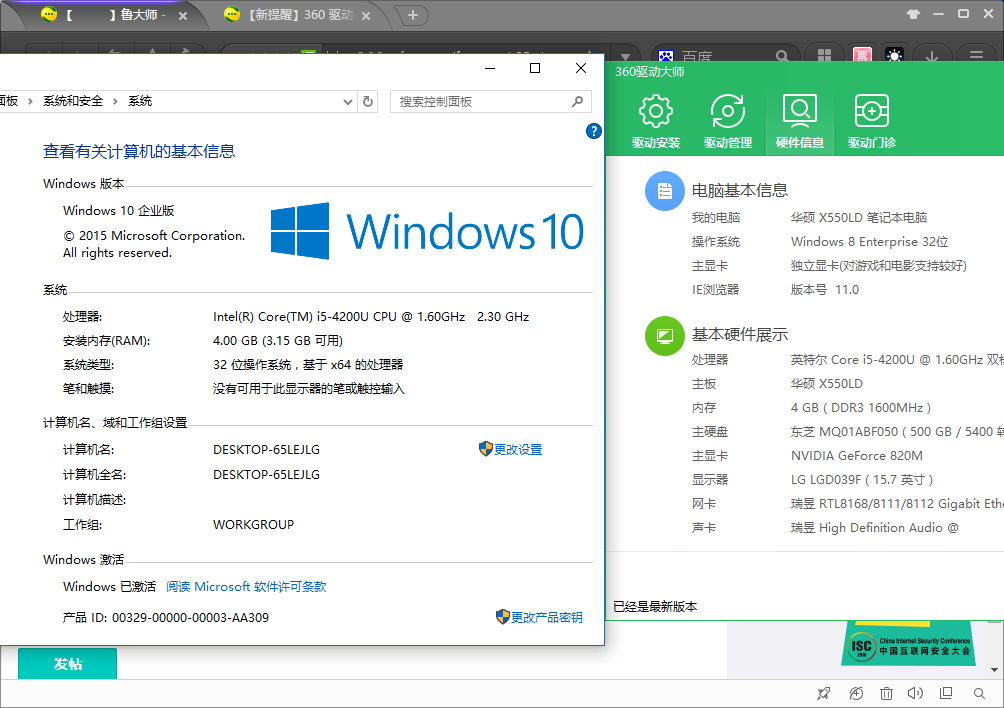Screen dimensions: 1004x708
Task: Click the zoom magnifier icon in status bar
Action: (979, 693)
